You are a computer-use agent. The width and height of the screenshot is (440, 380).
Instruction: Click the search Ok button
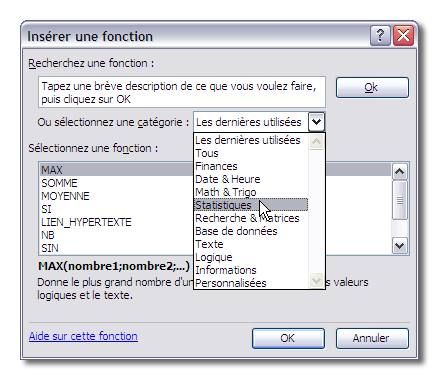[372, 87]
